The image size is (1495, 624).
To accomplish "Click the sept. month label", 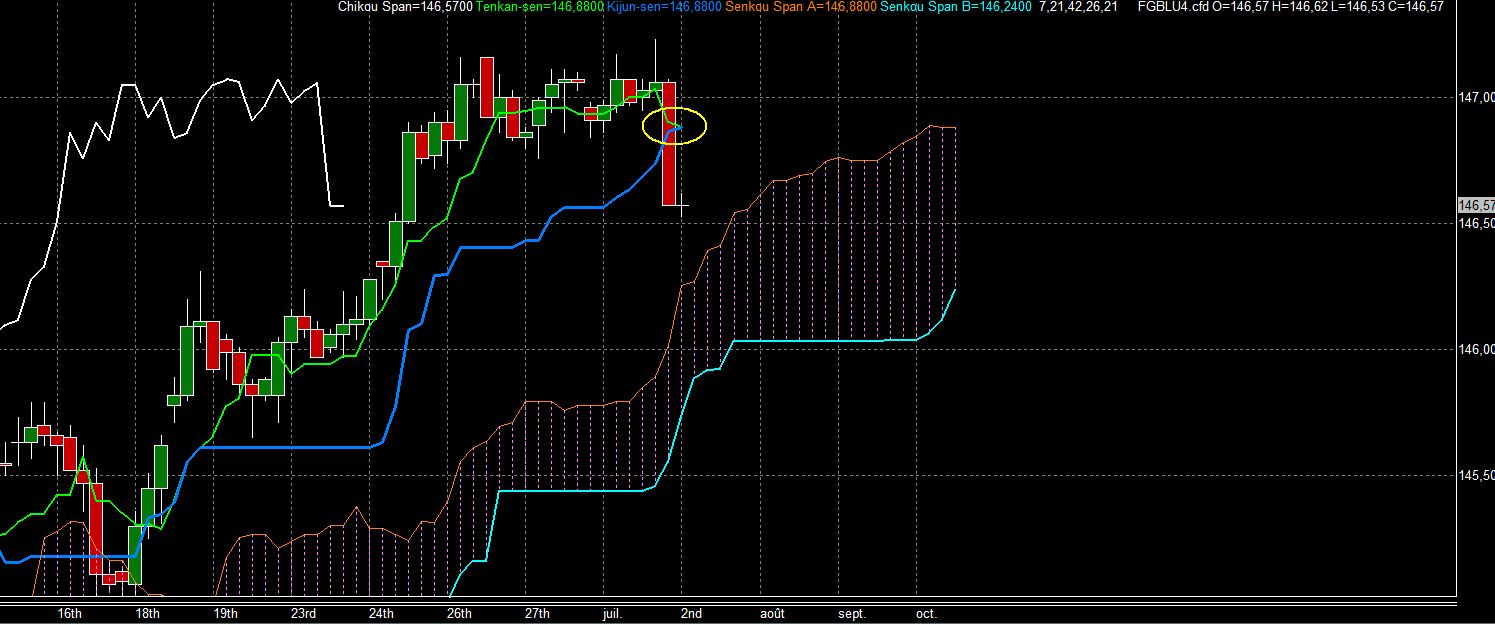I will pos(852,613).
